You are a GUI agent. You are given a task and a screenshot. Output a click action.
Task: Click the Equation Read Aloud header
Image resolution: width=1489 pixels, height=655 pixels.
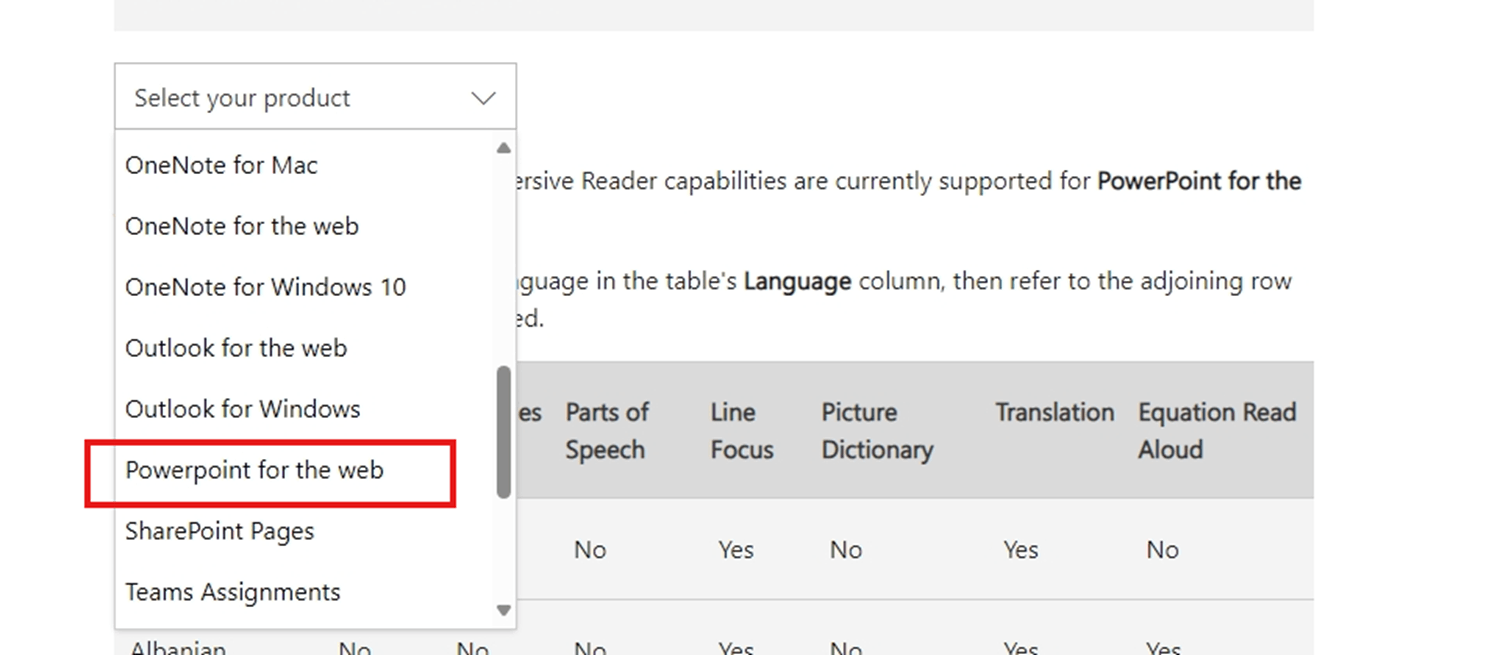click(x=1216, y=430)
